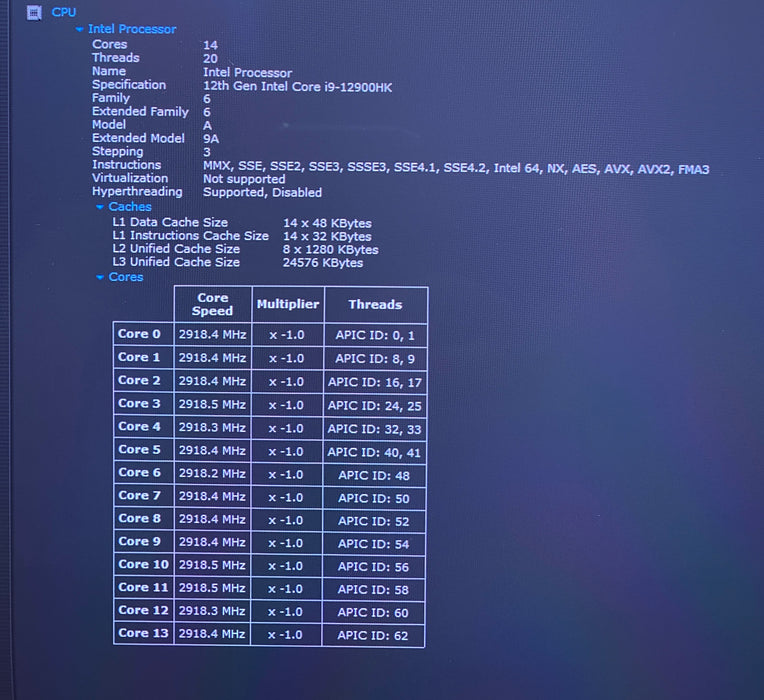
Task: Select the 12th Gen Intel Core i9-12900HK text
Action: [297, 87]
